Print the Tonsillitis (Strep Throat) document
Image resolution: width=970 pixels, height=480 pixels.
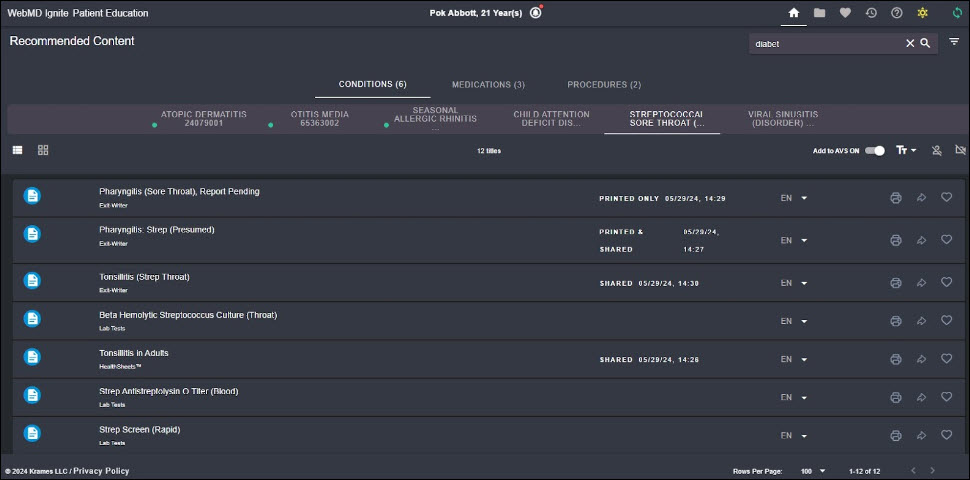coord(896,283)
